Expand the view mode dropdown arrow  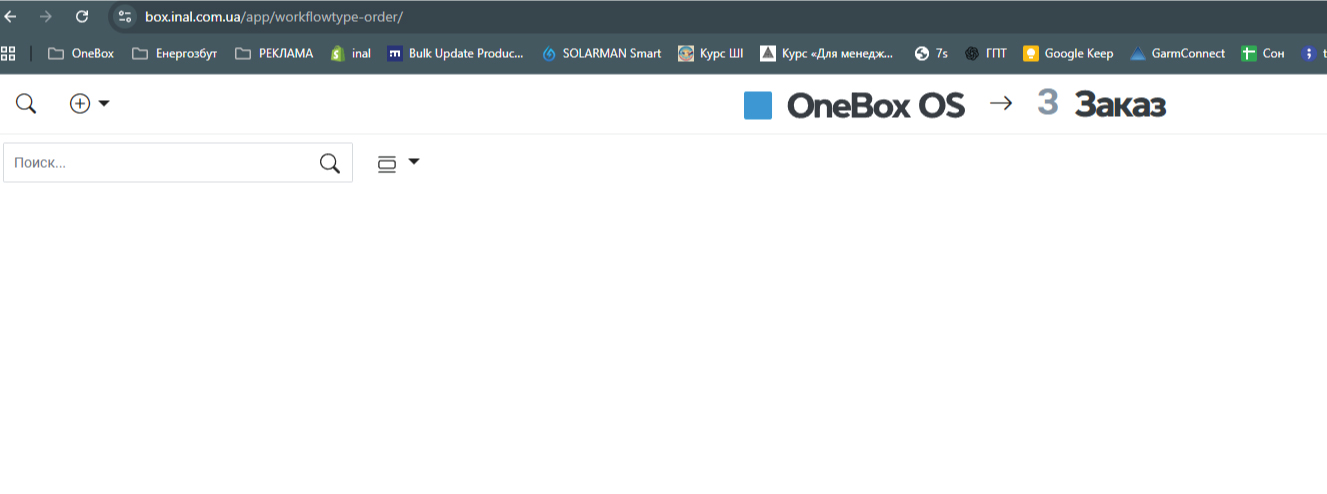pos(414,161)
